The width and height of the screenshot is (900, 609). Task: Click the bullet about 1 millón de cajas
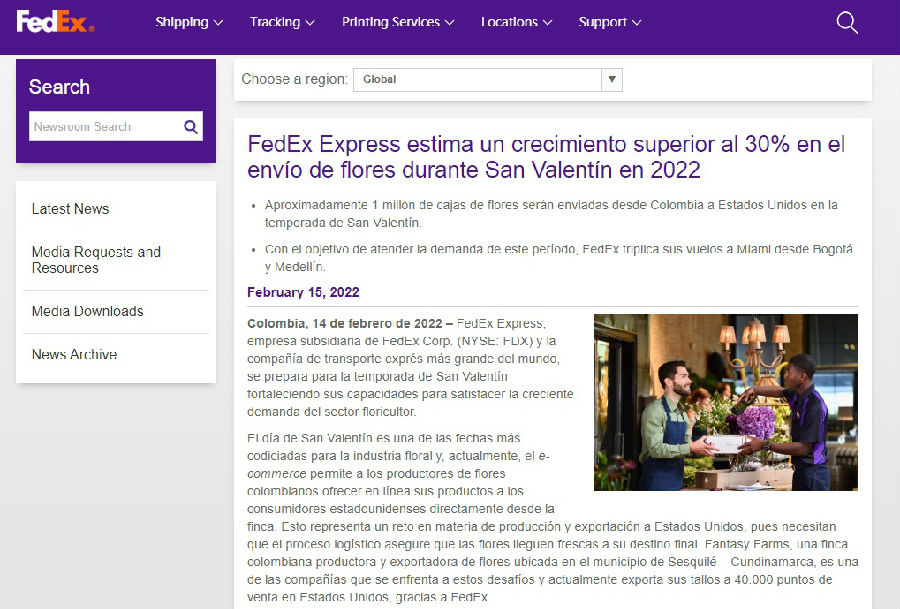point(551,214)
